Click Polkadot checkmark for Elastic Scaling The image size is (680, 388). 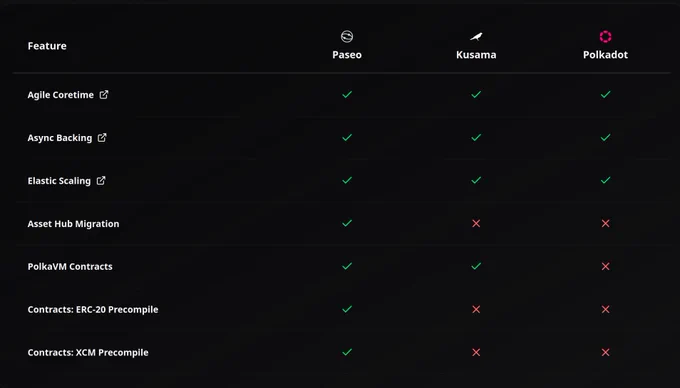(x=605, y=180)
